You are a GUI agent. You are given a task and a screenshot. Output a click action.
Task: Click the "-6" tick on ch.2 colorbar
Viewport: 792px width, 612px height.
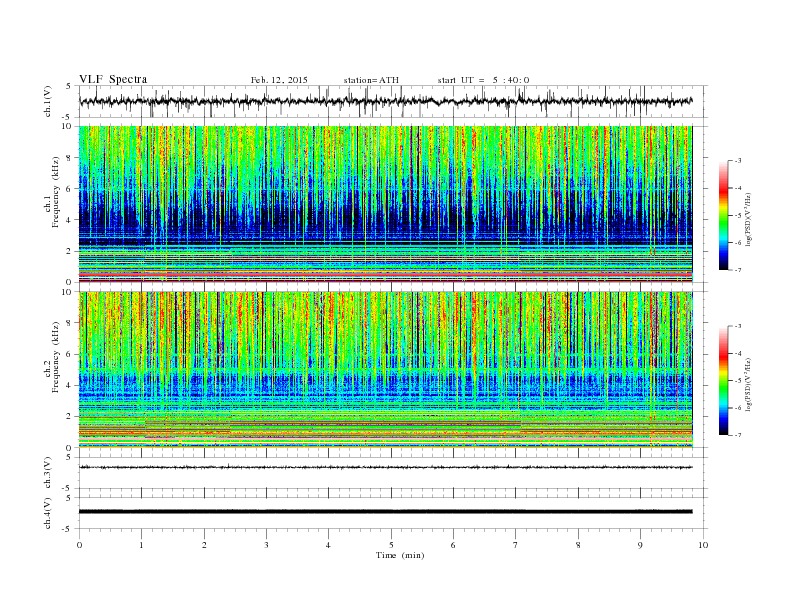(x=737, y=408)
